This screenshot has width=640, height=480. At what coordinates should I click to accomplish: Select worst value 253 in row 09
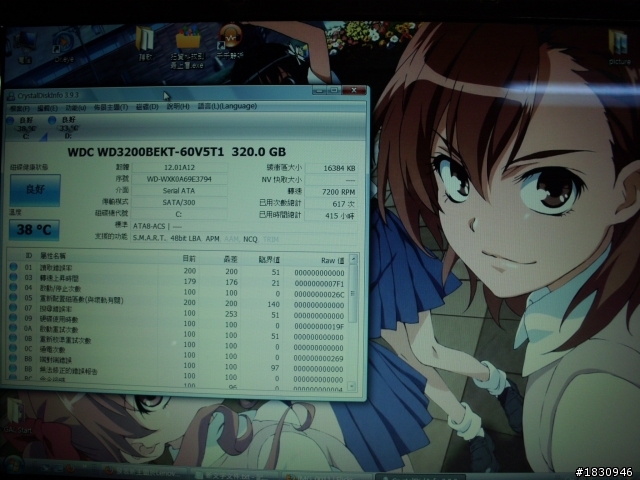[231, 314]
